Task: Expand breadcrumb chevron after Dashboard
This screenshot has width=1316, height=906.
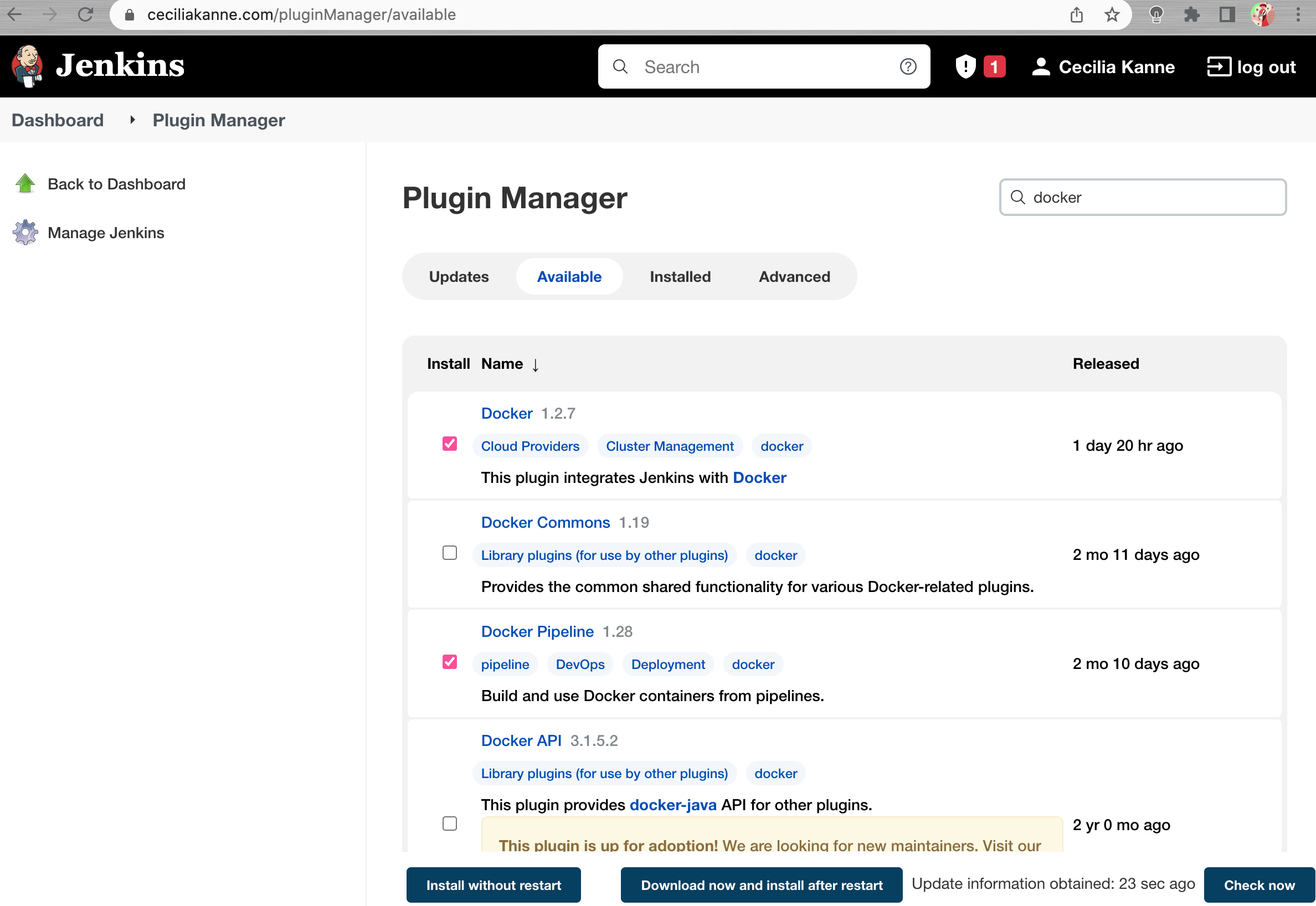Action: [x=132, y=120]
